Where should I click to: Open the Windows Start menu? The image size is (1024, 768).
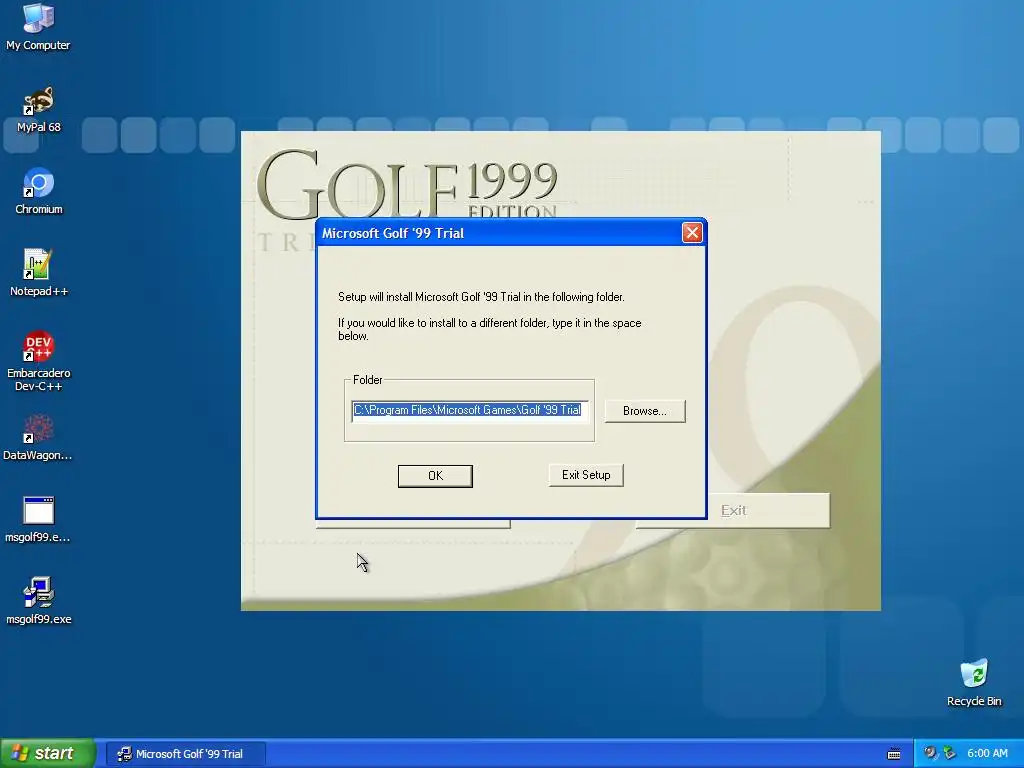click(x=47, y=753)
